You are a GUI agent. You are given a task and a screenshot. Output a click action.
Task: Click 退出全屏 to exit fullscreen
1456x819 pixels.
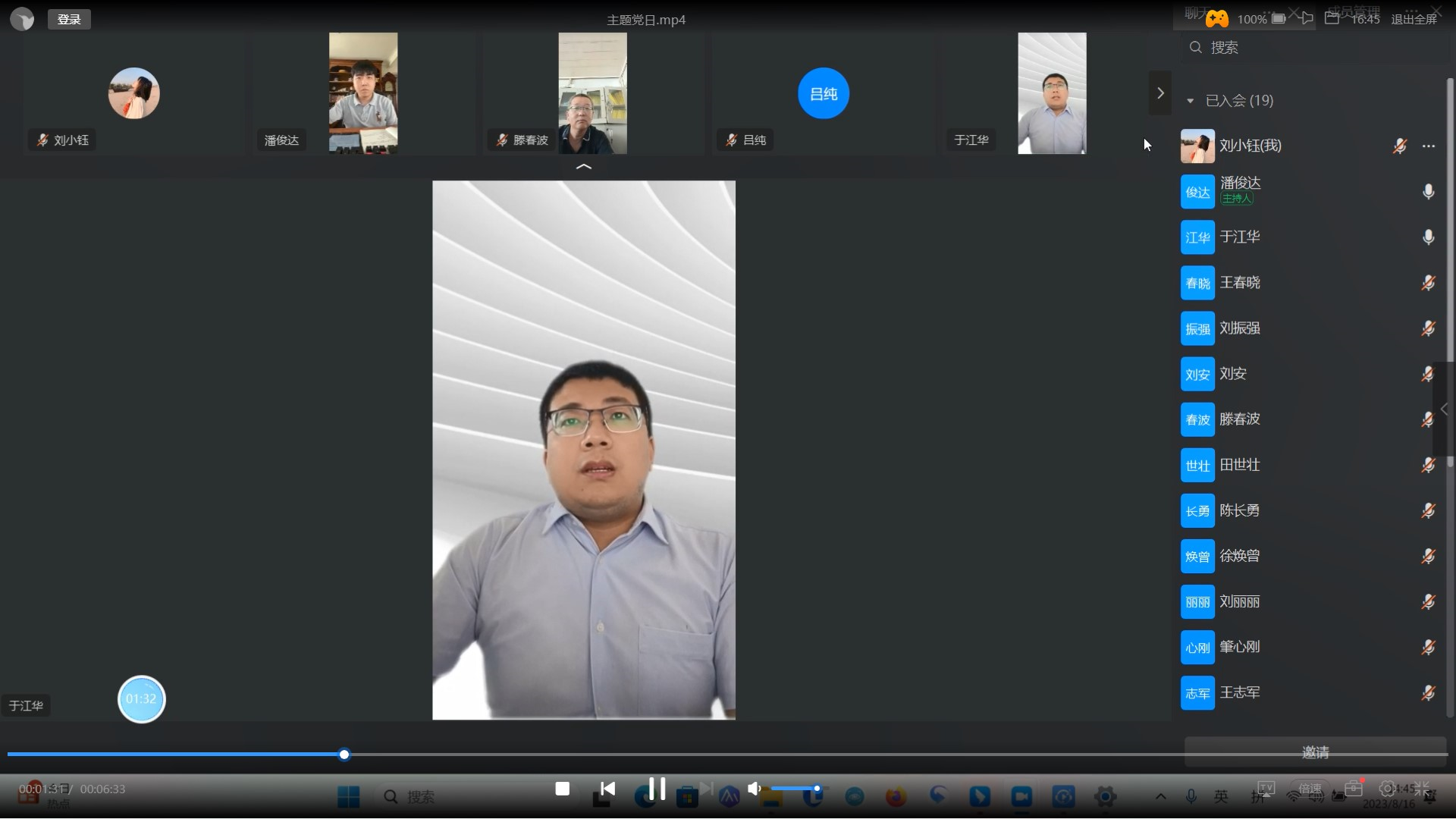coord(1414,19)
